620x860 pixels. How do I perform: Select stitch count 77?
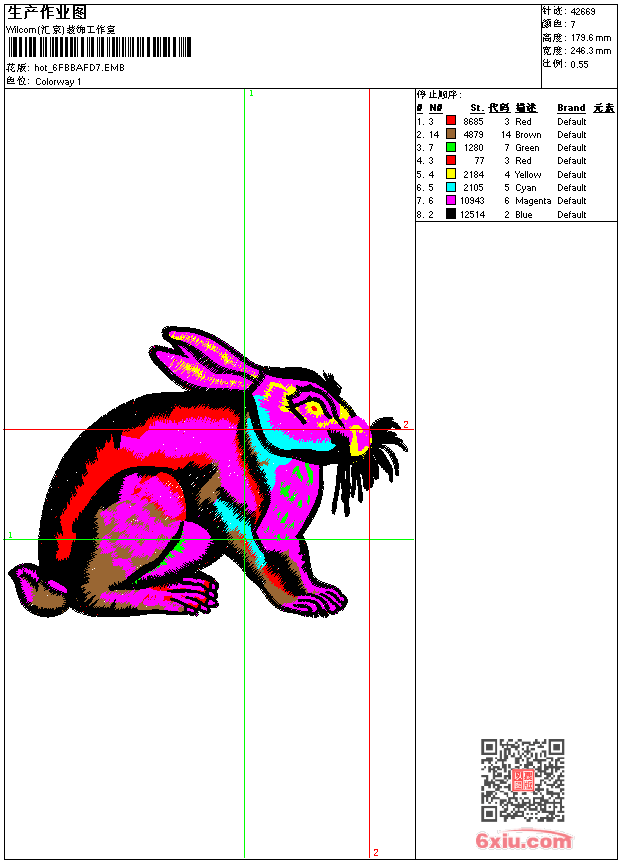[x=479, y=161]
